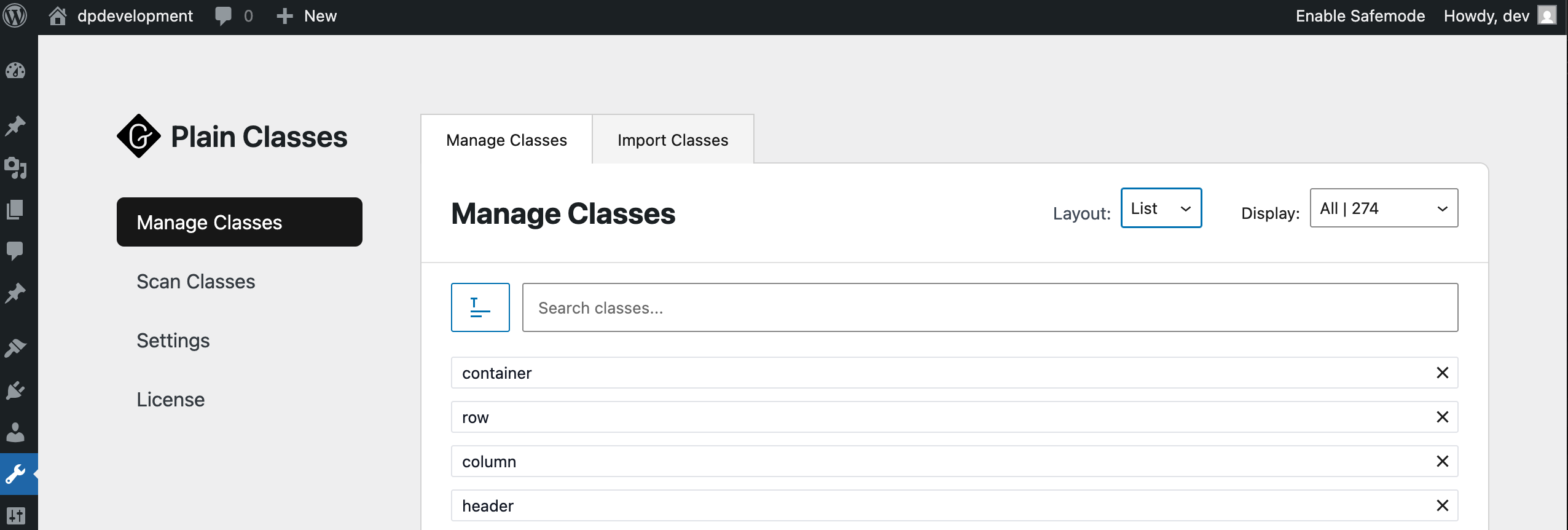Toggle the case-sensitive search button
1568x530 pixels.
[x=480, y=307]
